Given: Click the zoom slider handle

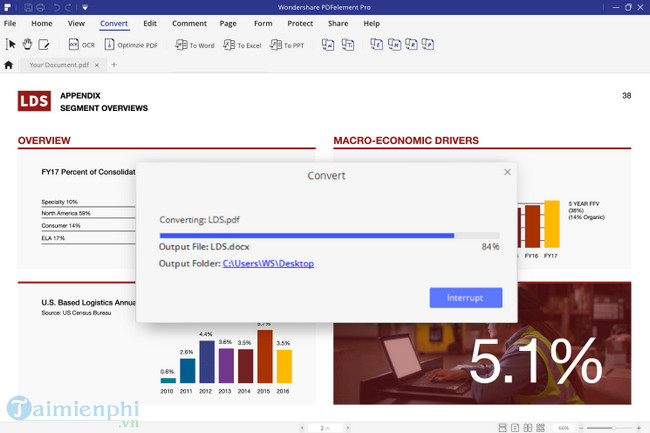Looking at the screenshot, I should point(614,428).
